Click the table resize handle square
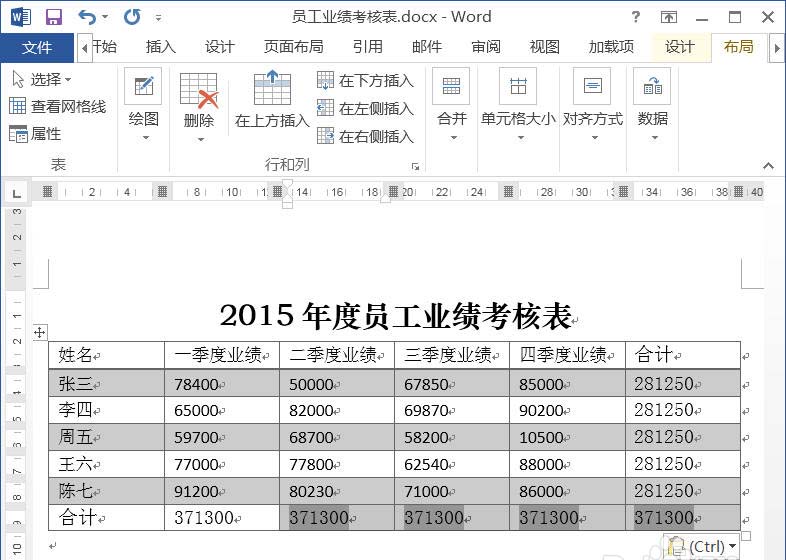Viewport: 786px width, 560px height. [746, 536]
